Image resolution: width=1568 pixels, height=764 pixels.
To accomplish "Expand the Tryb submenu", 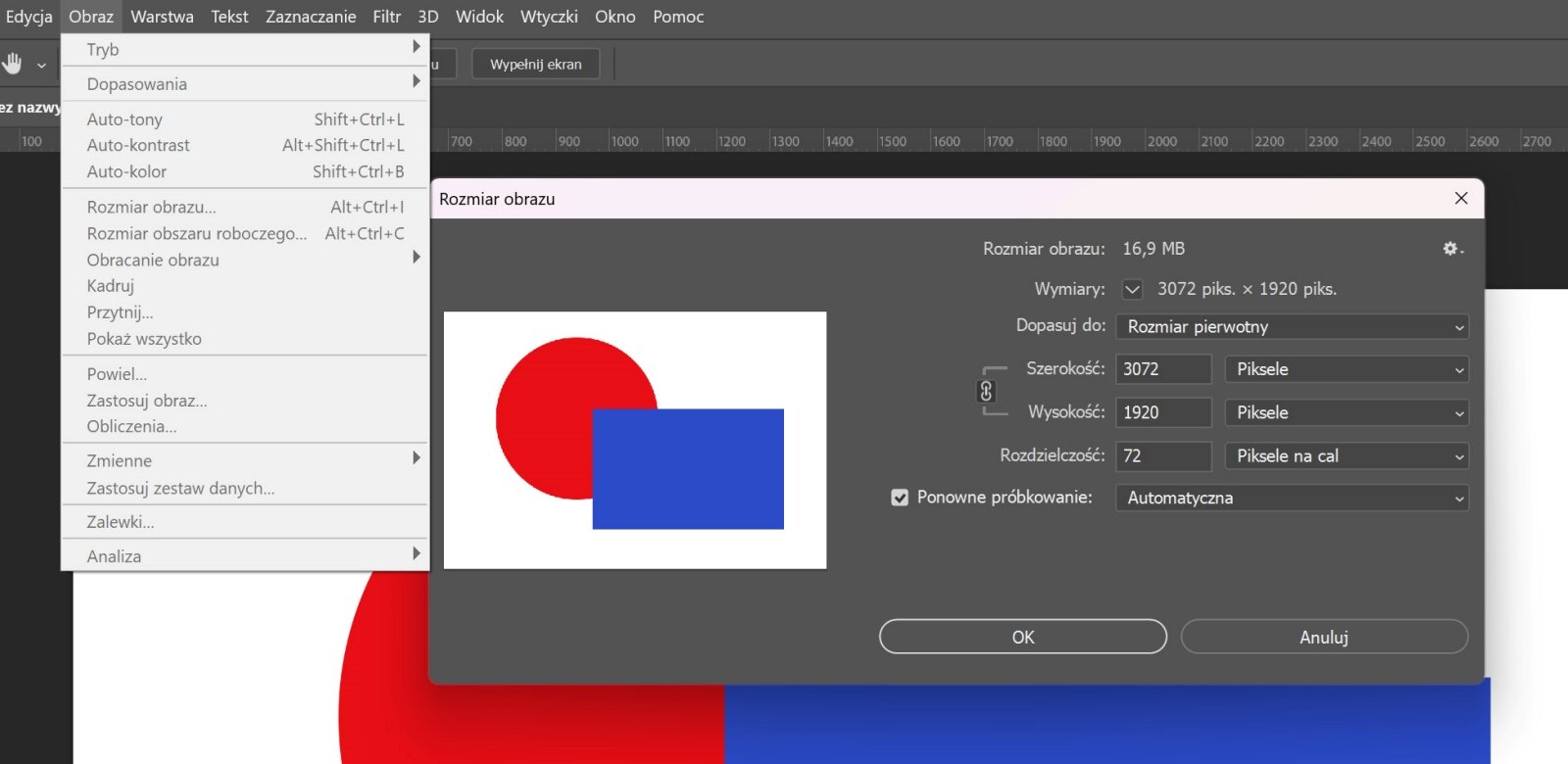I will click(245, 49).
